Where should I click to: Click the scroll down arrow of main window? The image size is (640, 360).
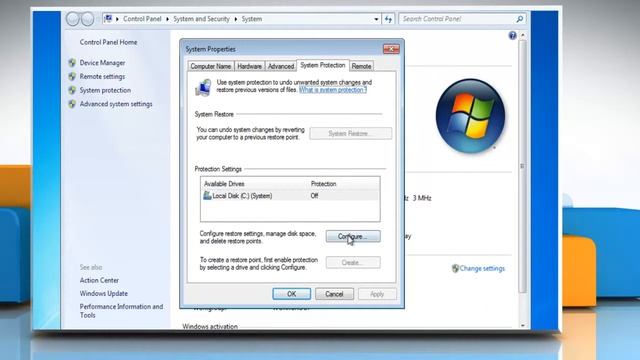point(522,326)
